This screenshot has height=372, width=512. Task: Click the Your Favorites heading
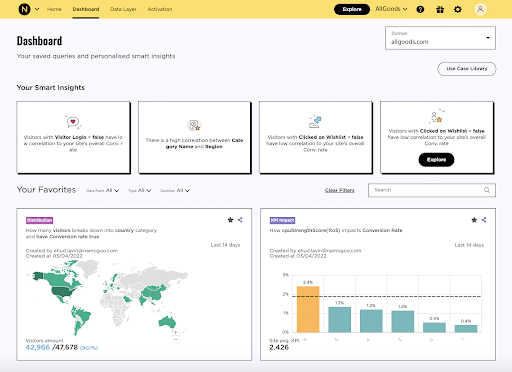[46, 190]
